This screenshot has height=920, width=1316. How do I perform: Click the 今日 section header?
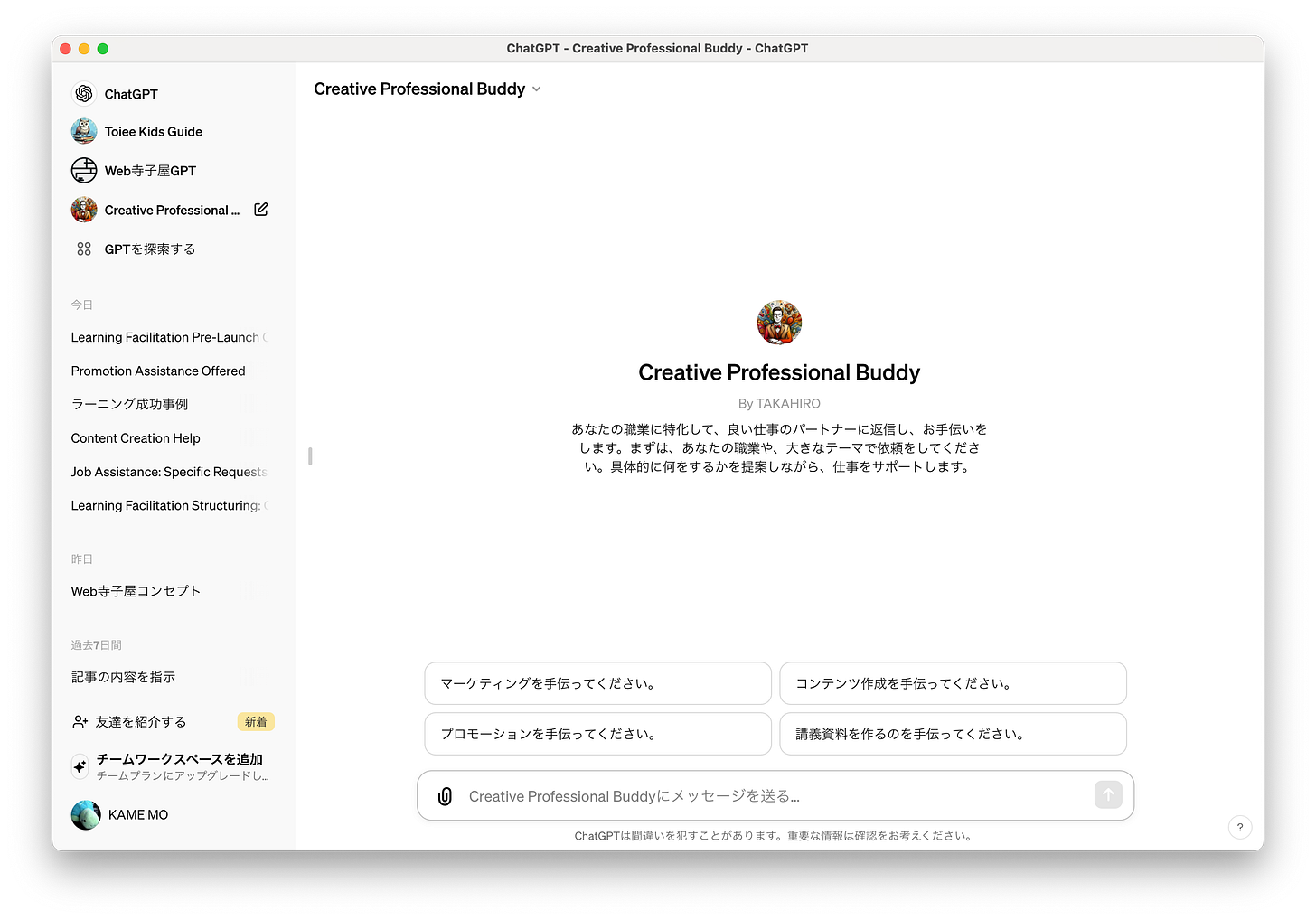pyautogui.click(x=82, y=305)
